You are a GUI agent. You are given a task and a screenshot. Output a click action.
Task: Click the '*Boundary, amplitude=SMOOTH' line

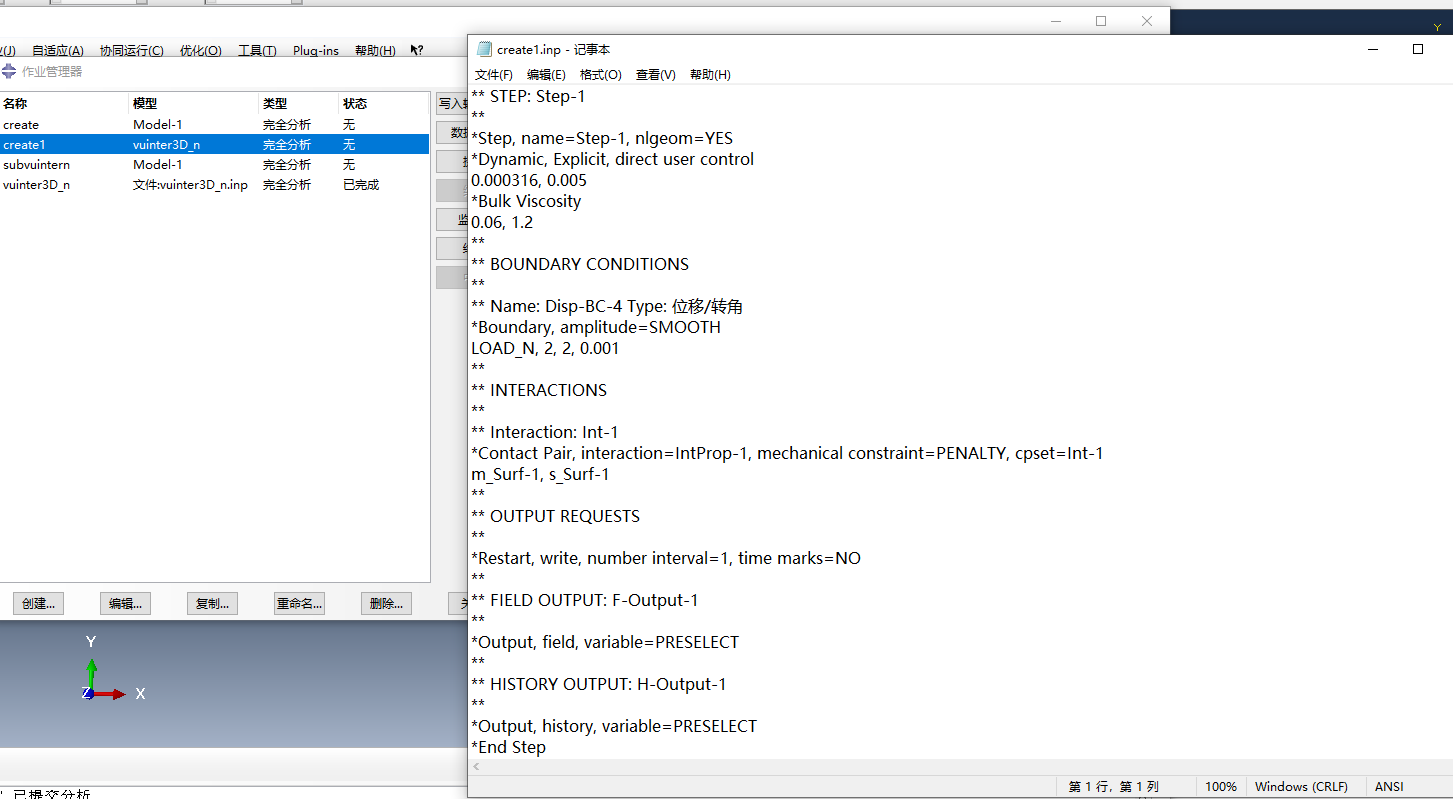pyautogui.click(x=596, y=327)
